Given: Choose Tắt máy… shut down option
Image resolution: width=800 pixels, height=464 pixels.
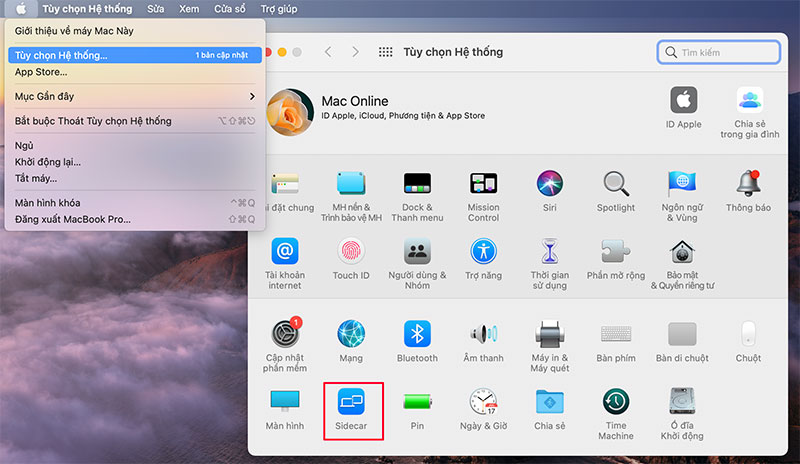Looking at the screenshot, I should [135, 178].
